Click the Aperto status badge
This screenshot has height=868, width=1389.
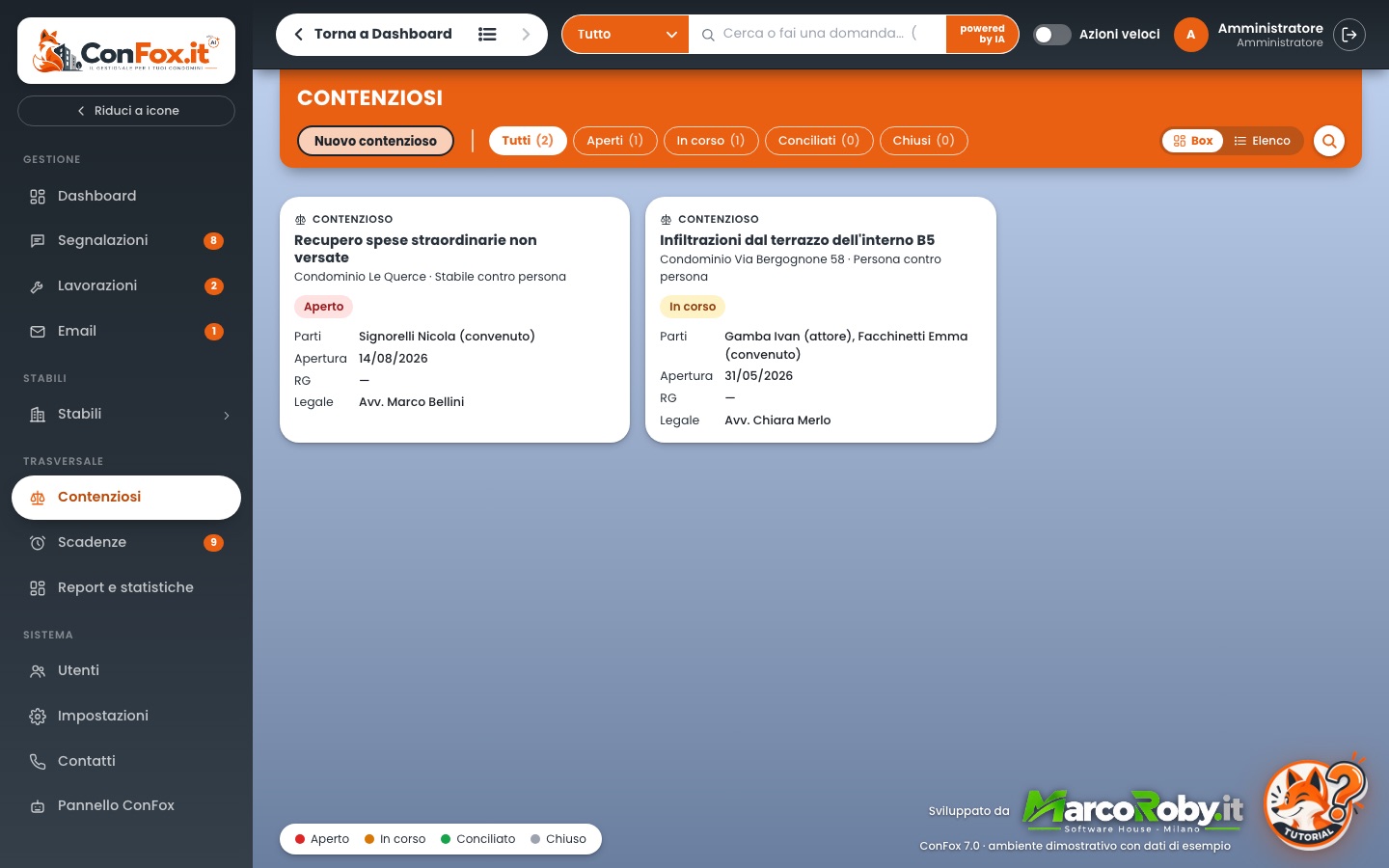(x=323, y=307)
